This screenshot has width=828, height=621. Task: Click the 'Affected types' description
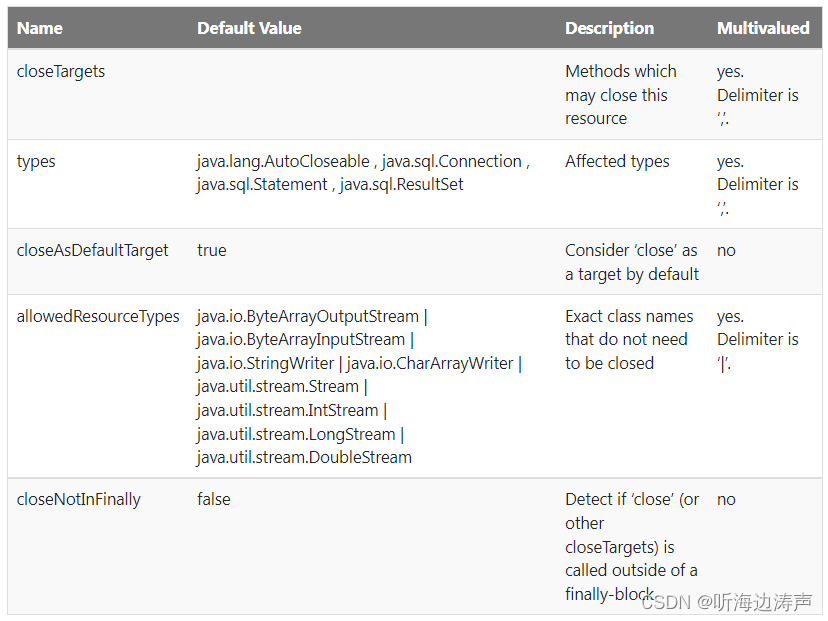point(617,161)
